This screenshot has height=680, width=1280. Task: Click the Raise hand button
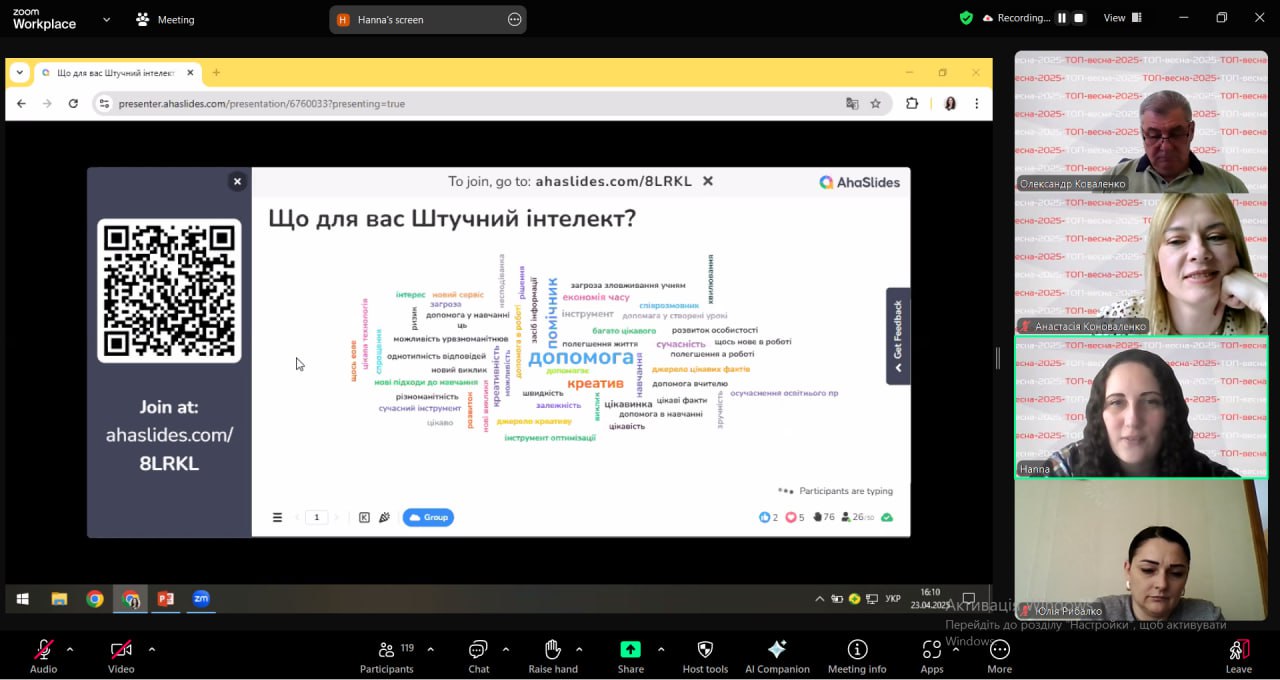pyautogui.click(x=553, y=656)
